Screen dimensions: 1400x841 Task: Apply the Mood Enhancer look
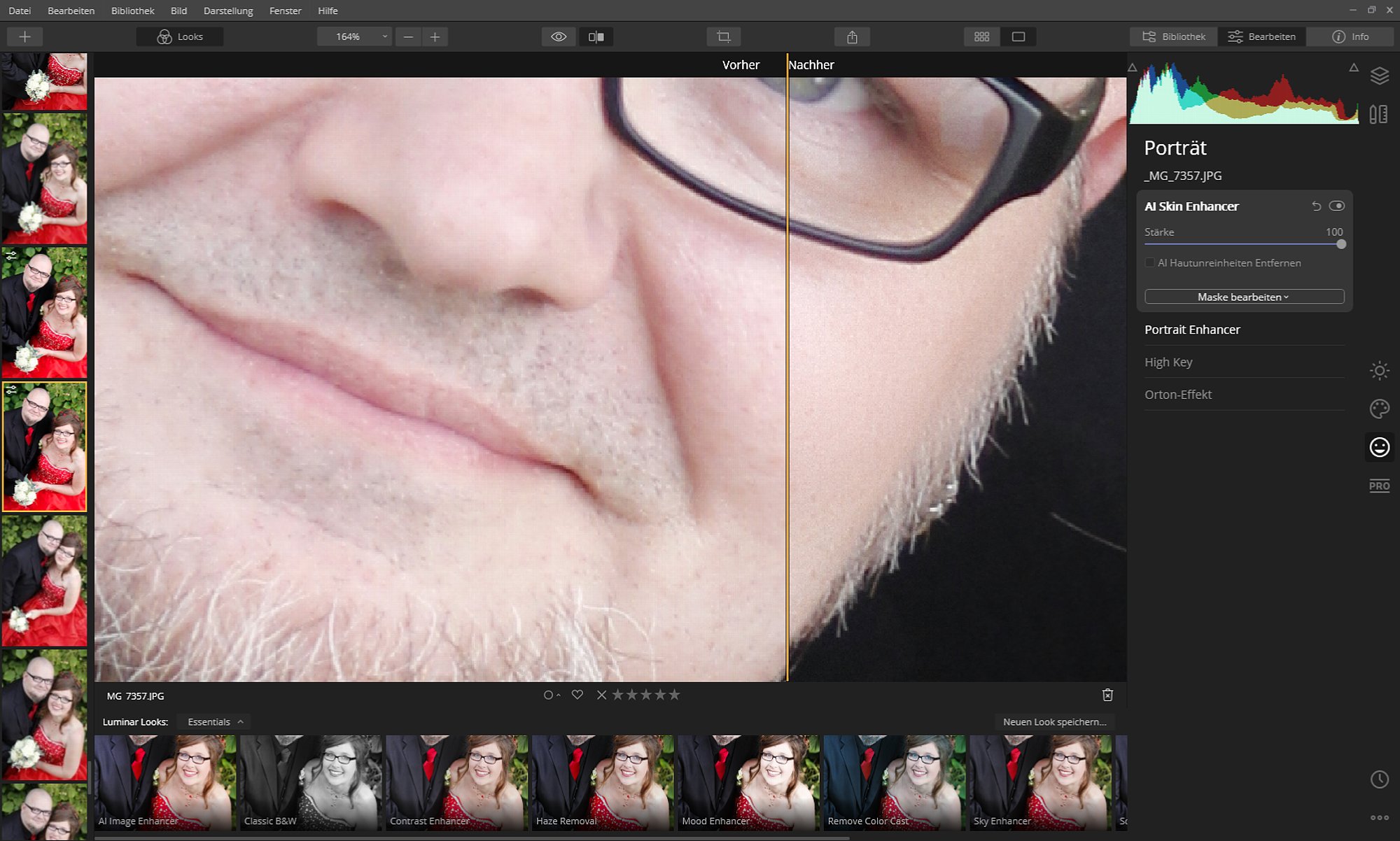(x=748, y=782)
